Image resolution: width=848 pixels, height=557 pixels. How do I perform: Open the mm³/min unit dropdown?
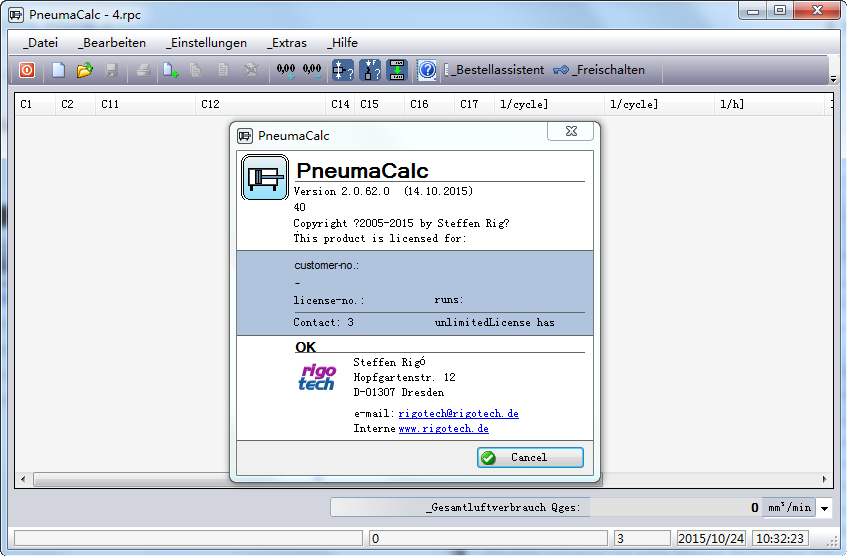(x=824, y=508)
